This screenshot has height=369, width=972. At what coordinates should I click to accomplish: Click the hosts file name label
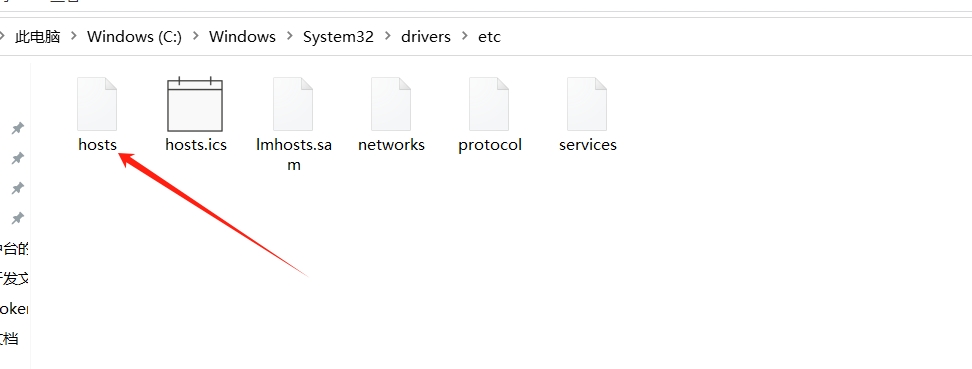pos(97,144)
